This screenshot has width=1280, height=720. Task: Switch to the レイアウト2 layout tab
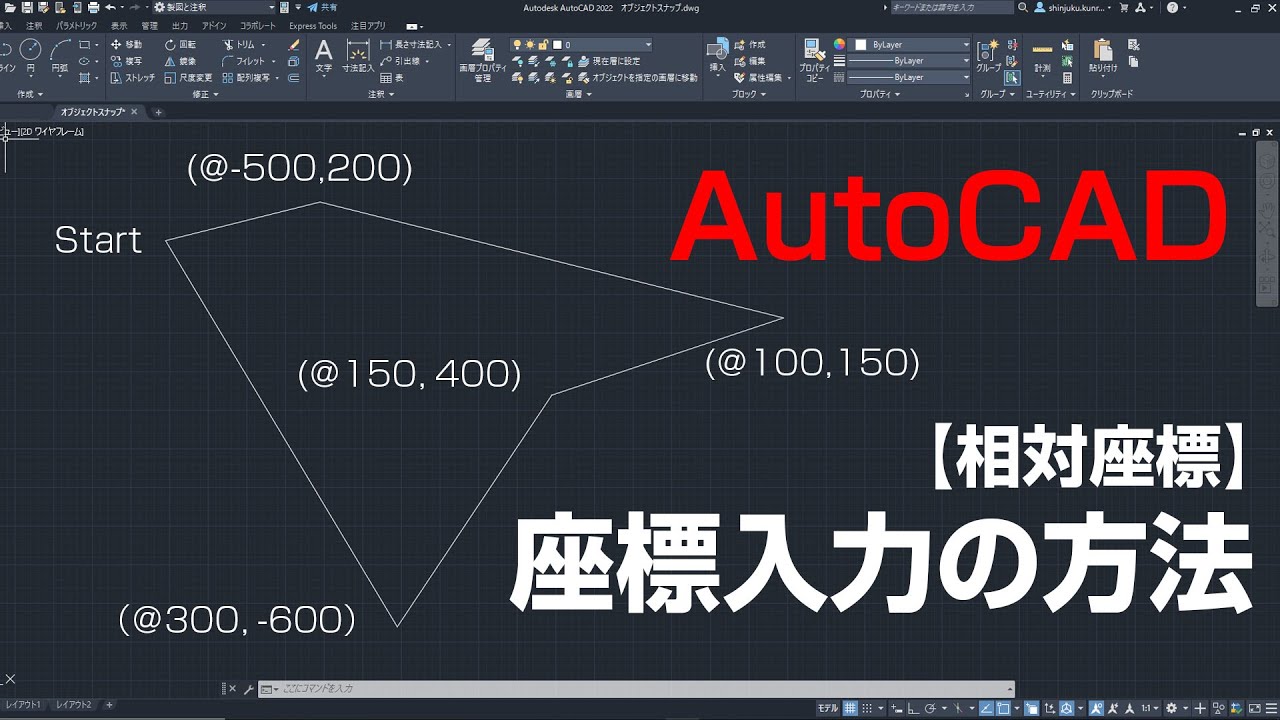[74, 705]
